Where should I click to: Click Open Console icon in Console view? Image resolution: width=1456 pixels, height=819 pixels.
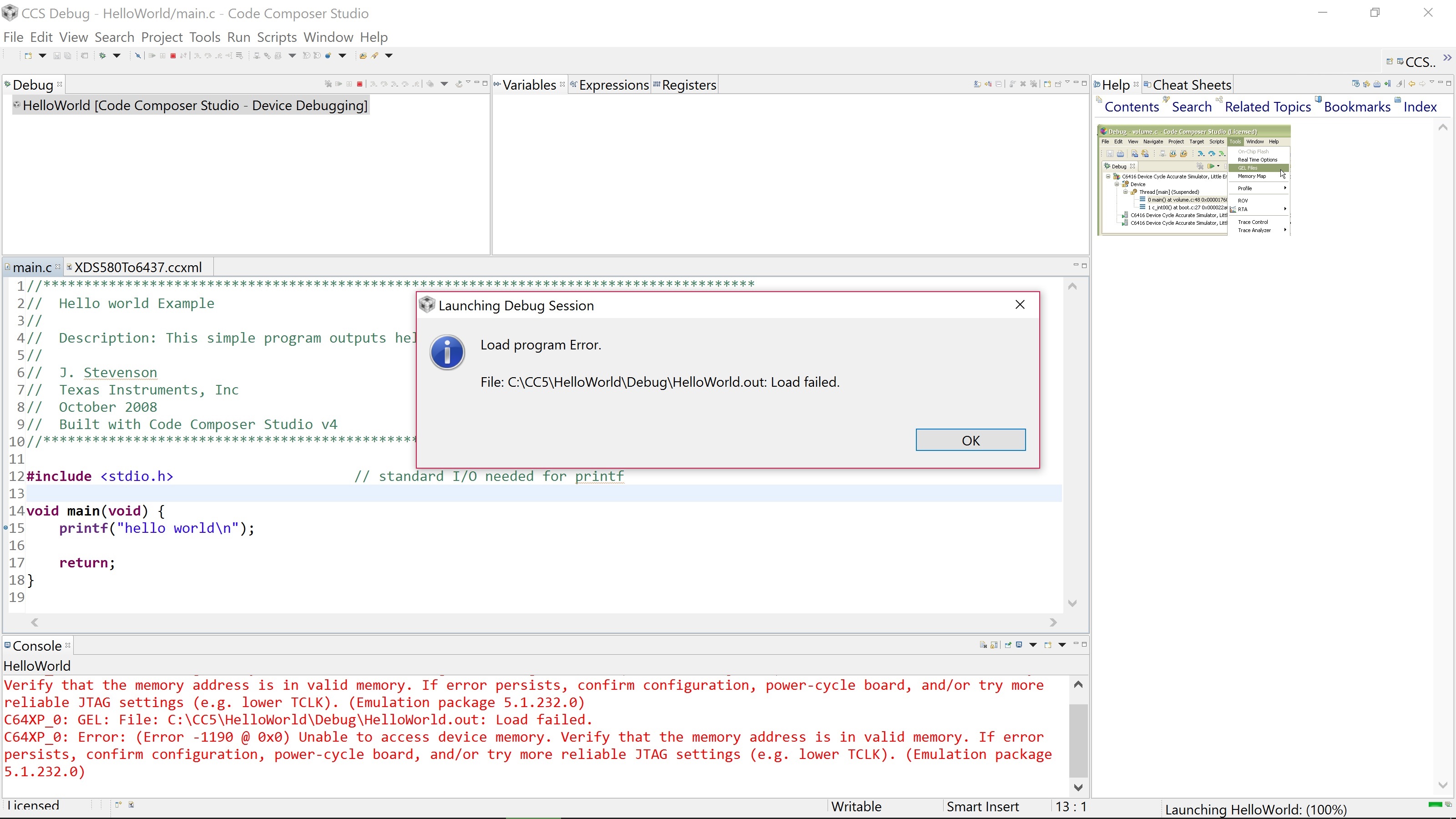[1048, 645]
